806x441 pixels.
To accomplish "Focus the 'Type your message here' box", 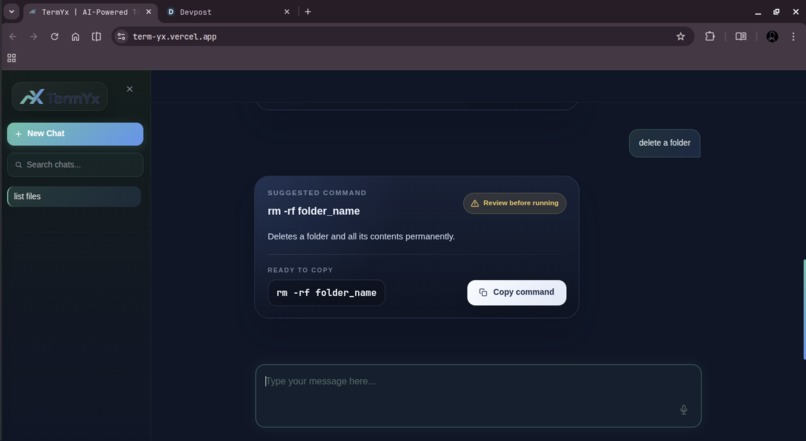I will coord(478,396).
